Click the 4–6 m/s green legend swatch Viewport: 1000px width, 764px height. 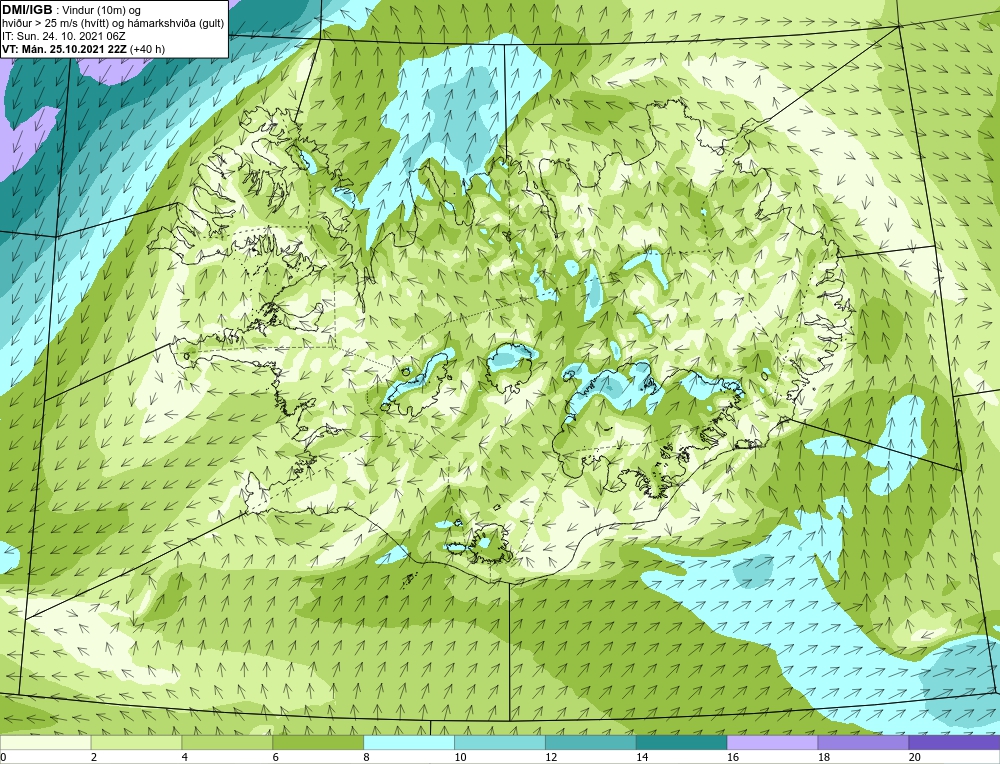227,742
